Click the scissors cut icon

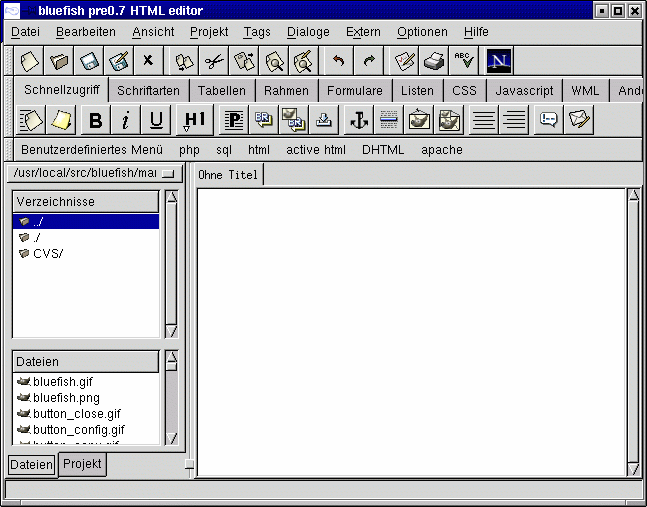pos(214,62)
